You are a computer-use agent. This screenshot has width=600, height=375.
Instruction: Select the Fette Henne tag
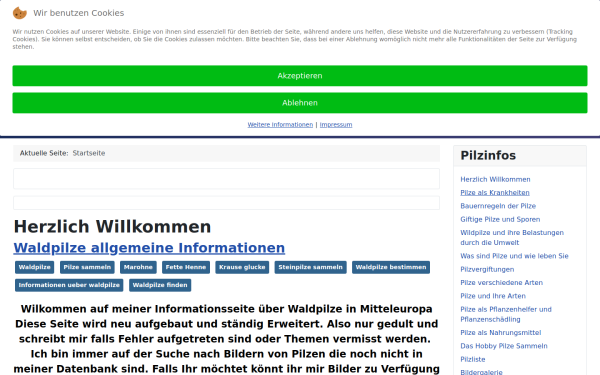click(x=186, y=267)
